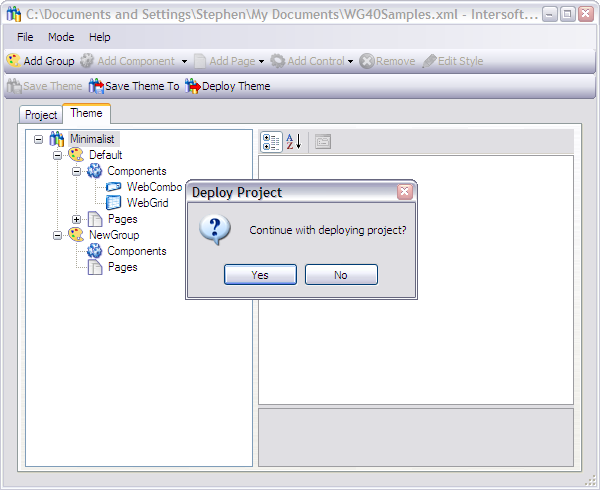Click the Property Pages icon
Screen dimensions: 600x490
point(322,142)
